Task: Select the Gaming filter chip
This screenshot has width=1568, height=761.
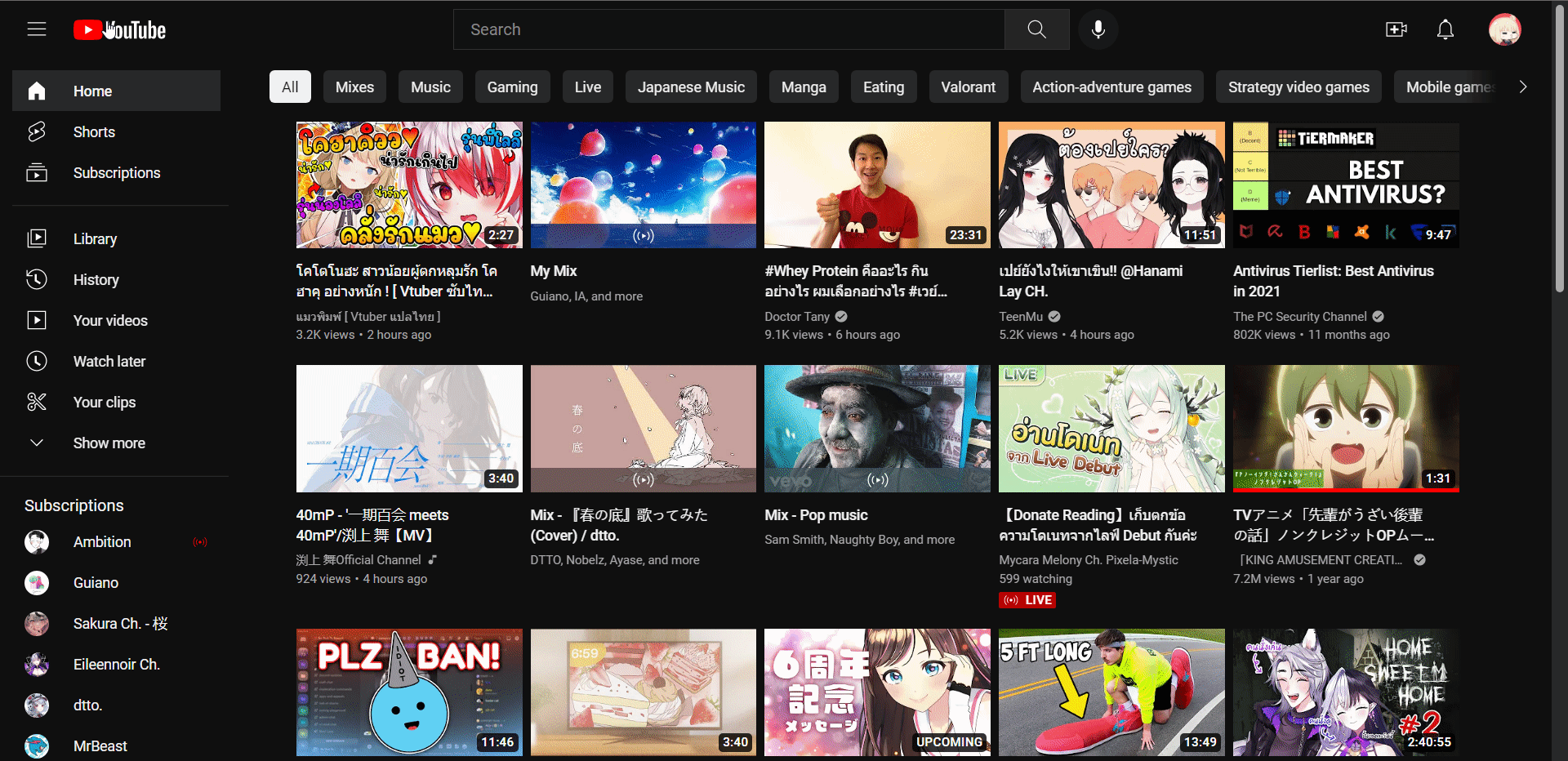Action: 512,87
